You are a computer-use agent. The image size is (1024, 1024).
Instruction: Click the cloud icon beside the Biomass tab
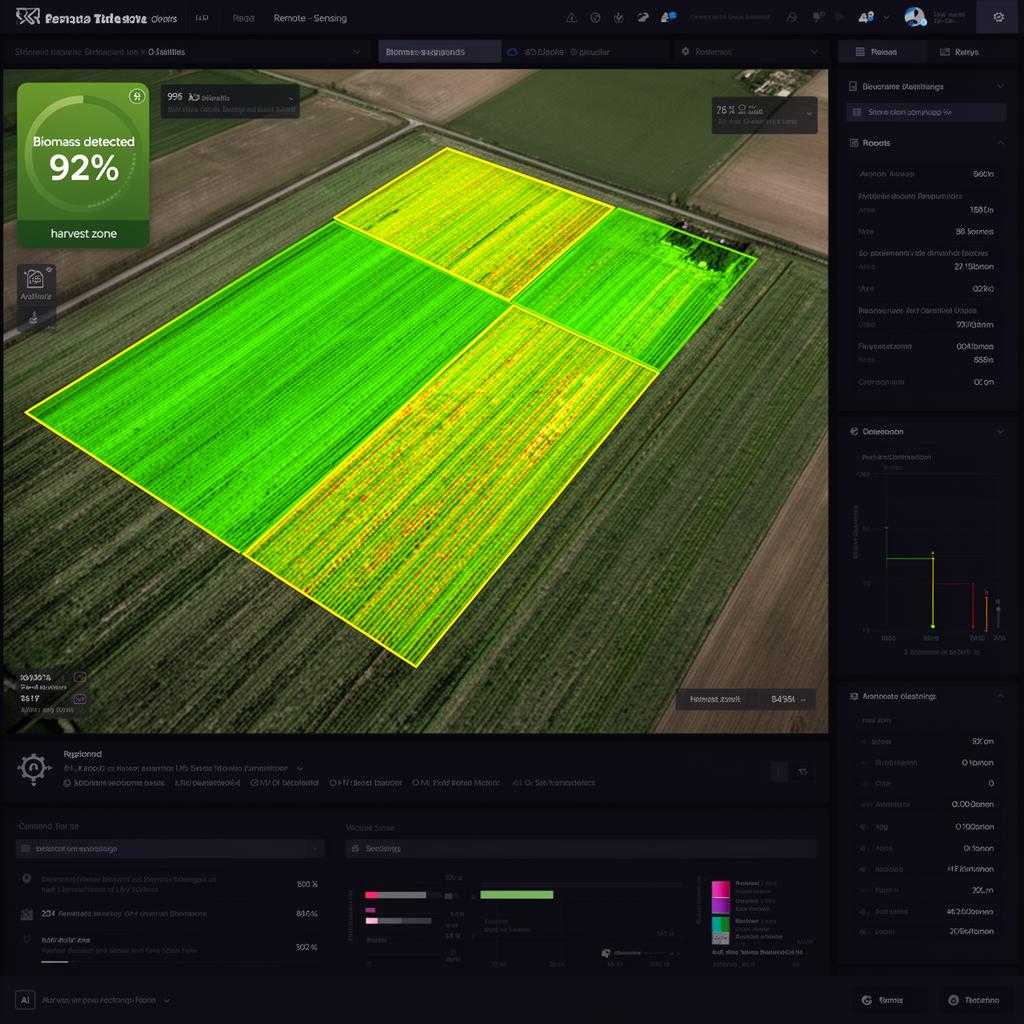pos(513,52)
